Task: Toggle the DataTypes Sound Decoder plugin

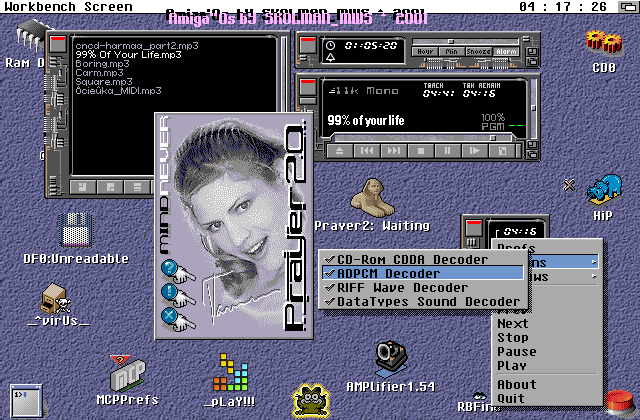Action: tap(423, 302)
